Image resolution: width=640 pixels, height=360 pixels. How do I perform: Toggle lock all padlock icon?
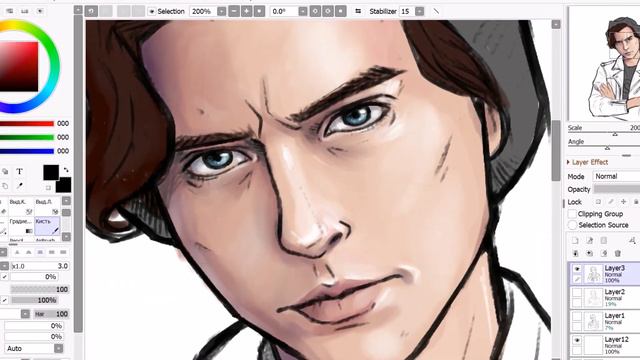click(636, 202)
